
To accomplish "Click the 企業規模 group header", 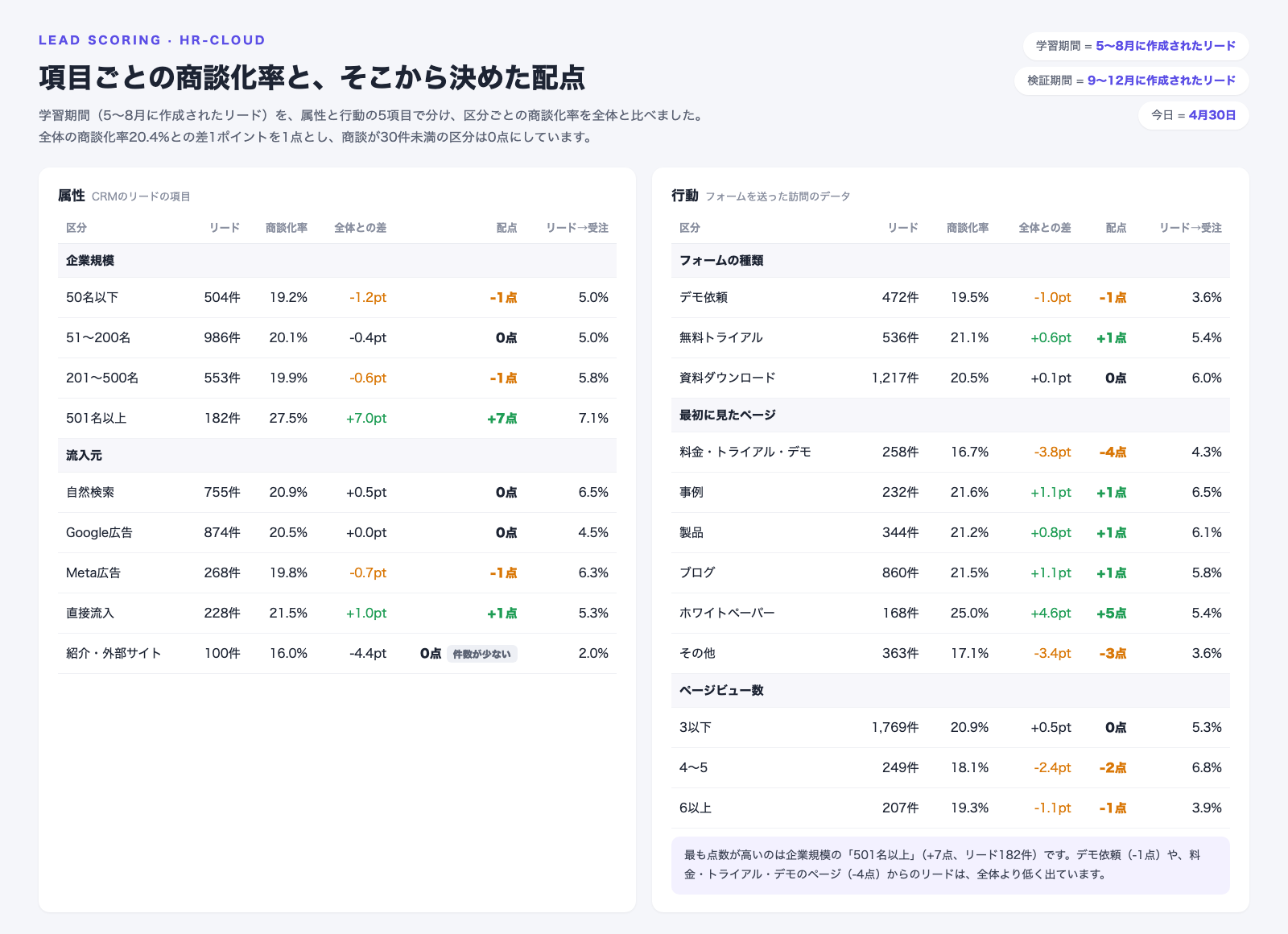I will [337, 261].
